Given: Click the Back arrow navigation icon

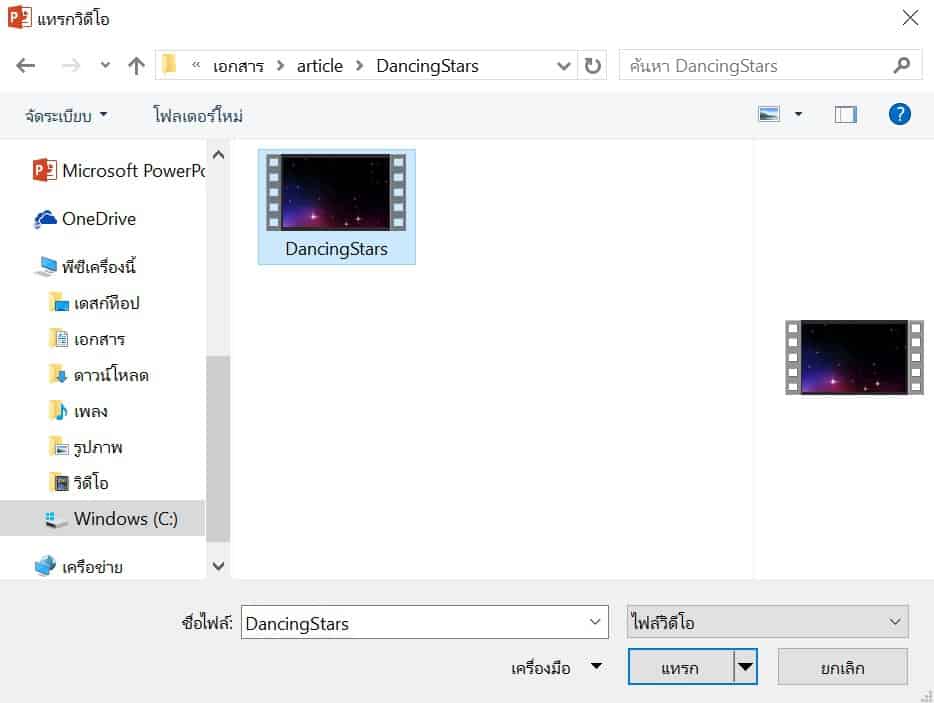Looking at the screenshot, I should (26, 66).
